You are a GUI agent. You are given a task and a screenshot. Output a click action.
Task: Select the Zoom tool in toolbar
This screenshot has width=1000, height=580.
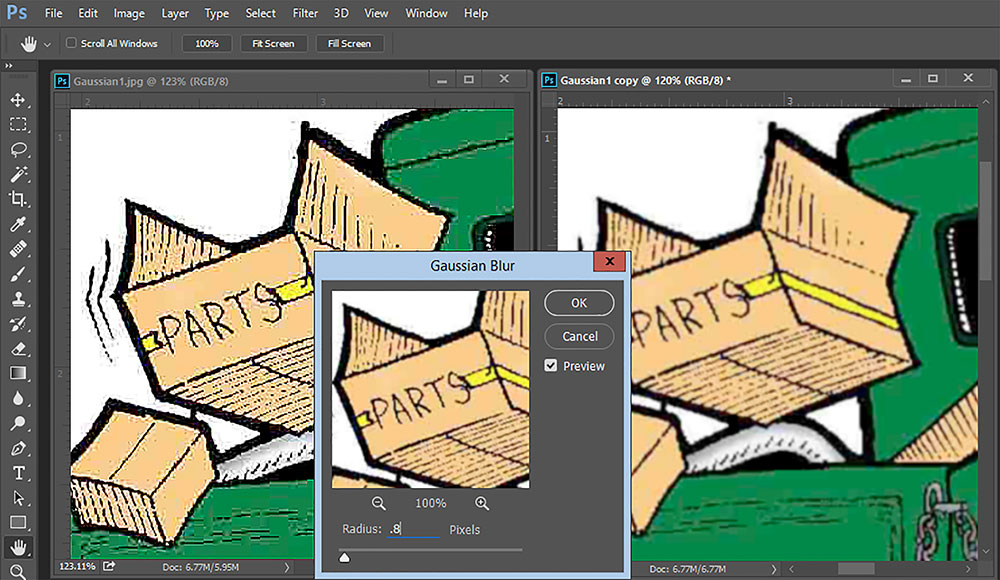point(18,571)
